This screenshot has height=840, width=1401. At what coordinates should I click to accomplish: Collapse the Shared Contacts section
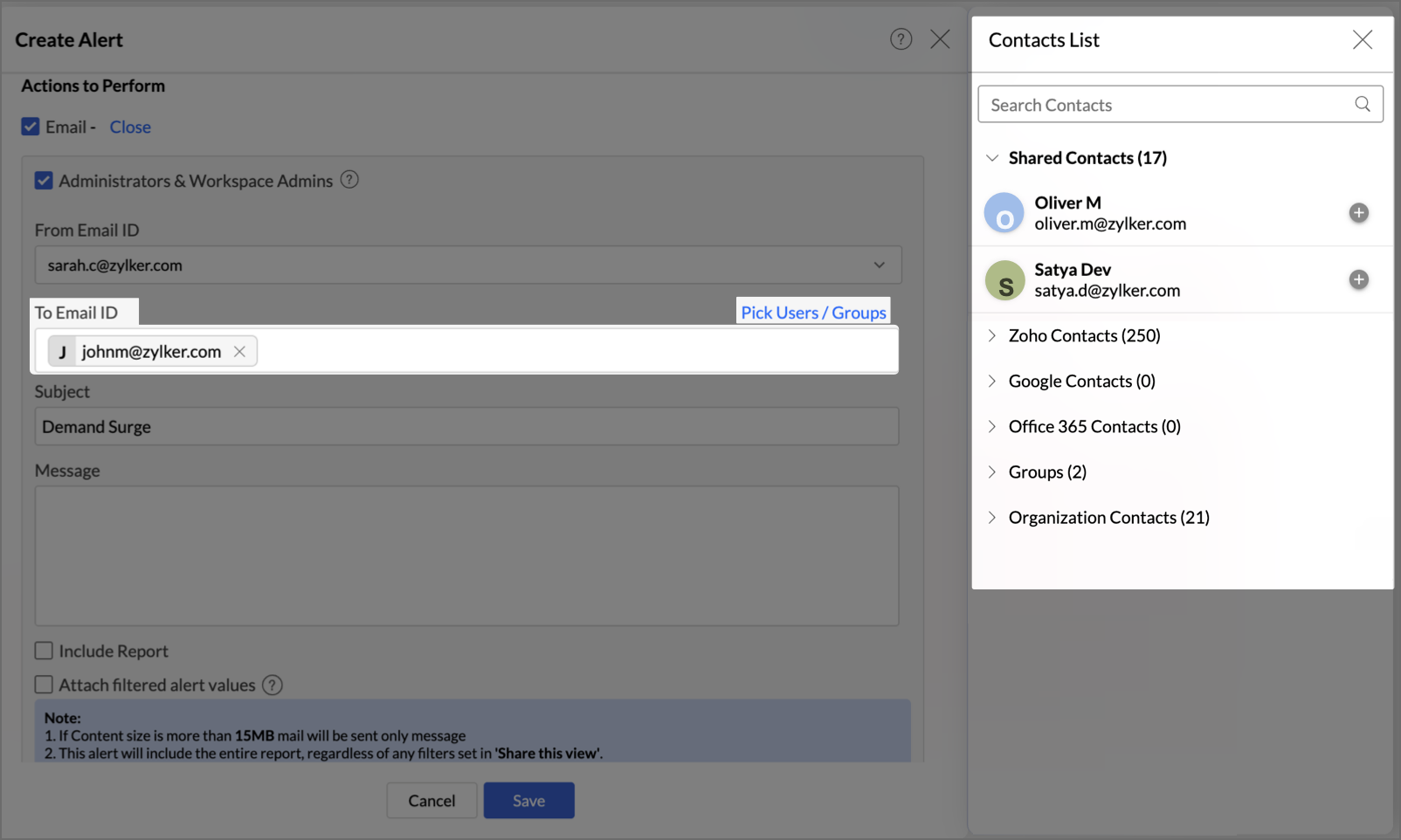click(x=992, y=158)
